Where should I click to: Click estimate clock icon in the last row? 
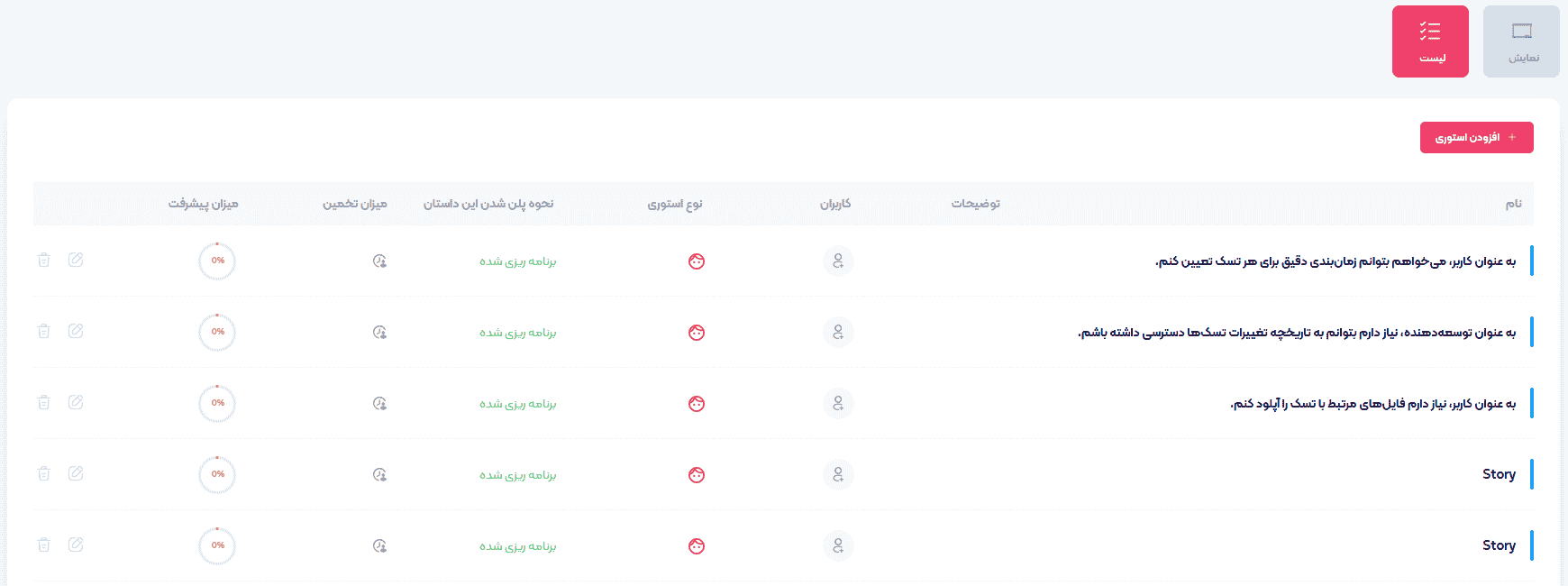379,546
